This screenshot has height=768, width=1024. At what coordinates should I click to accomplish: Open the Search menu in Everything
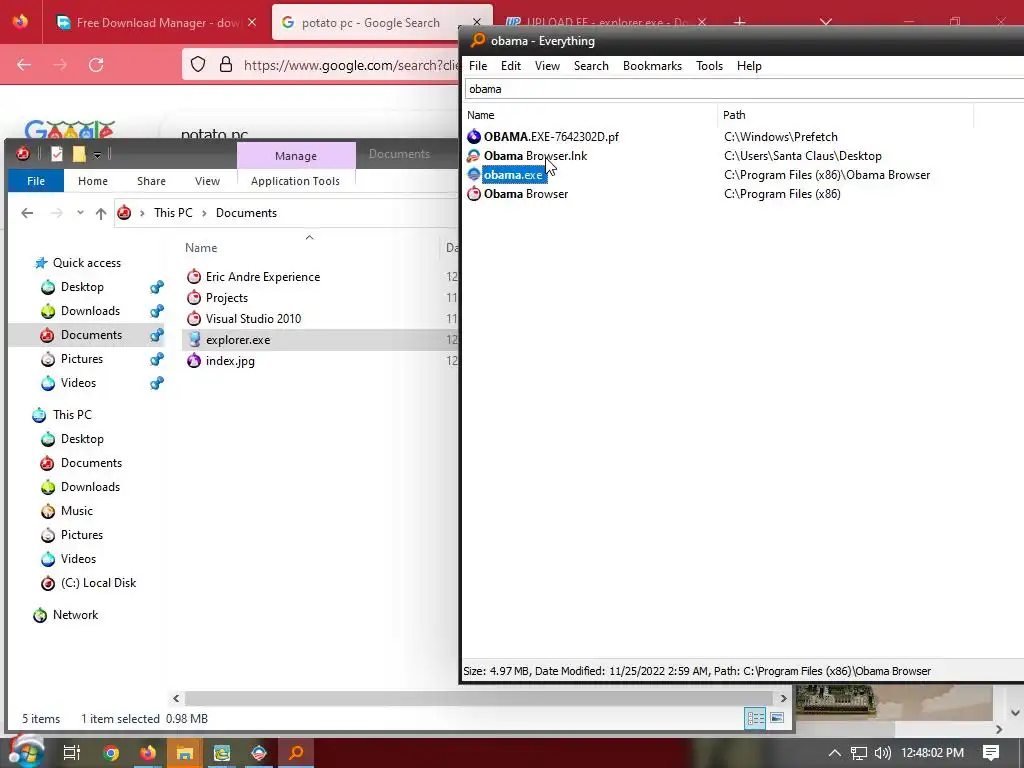(591, 66)
